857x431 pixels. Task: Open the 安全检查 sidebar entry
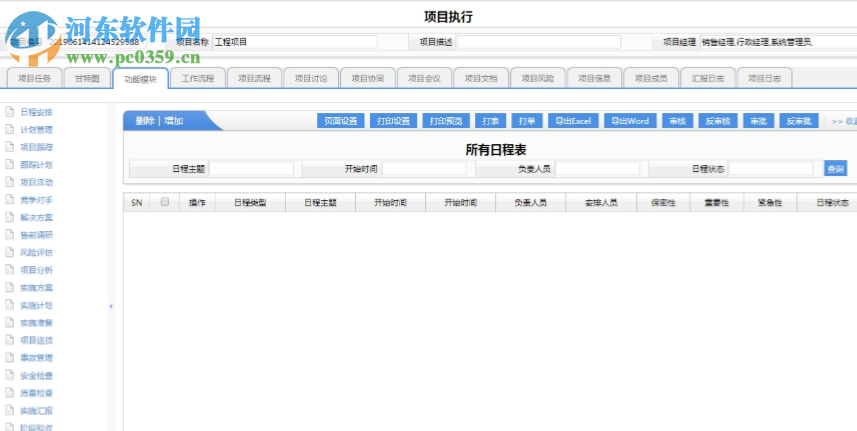[36, 376]
